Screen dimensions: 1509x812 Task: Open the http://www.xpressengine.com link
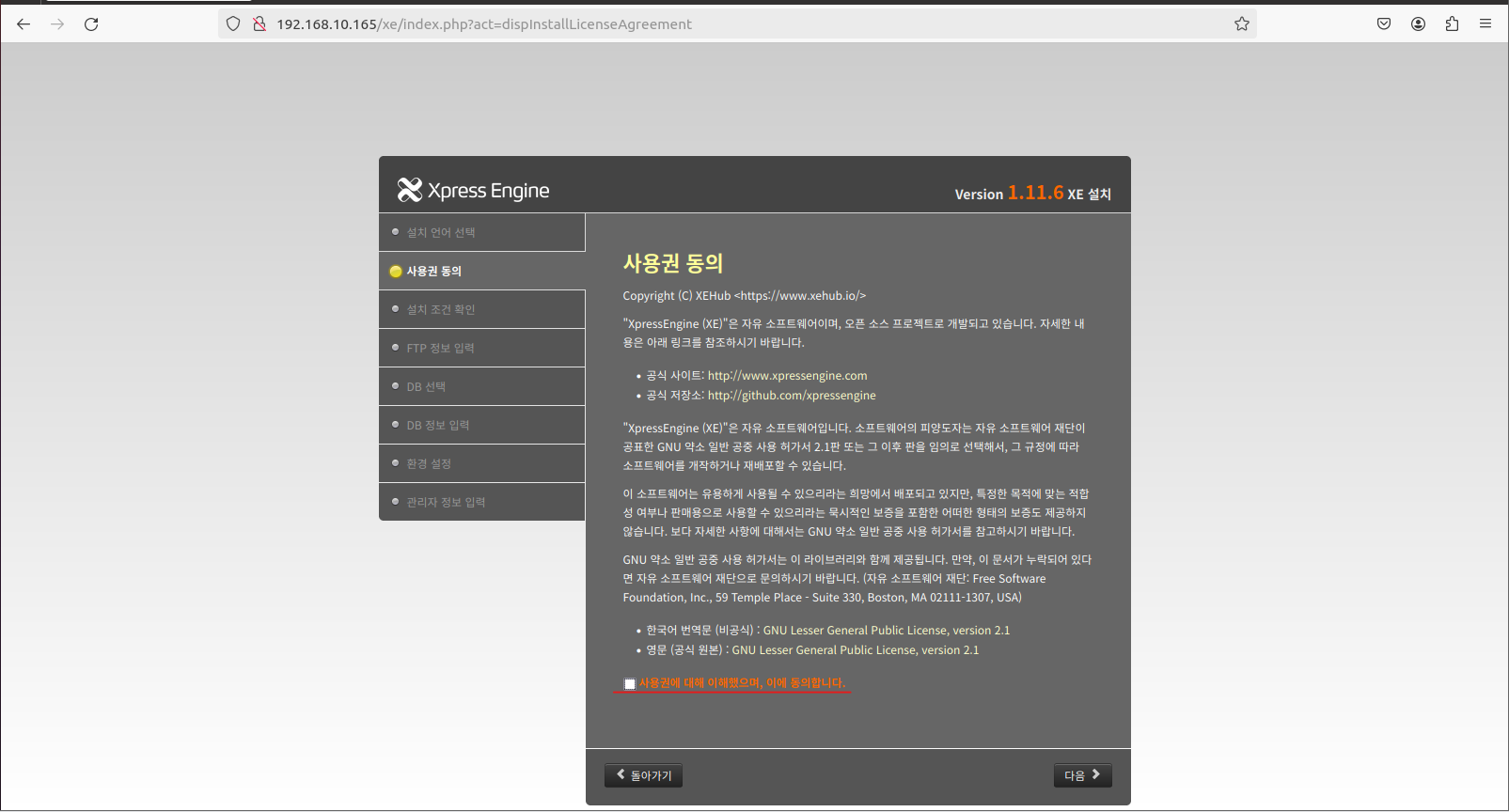pos(787,376)
